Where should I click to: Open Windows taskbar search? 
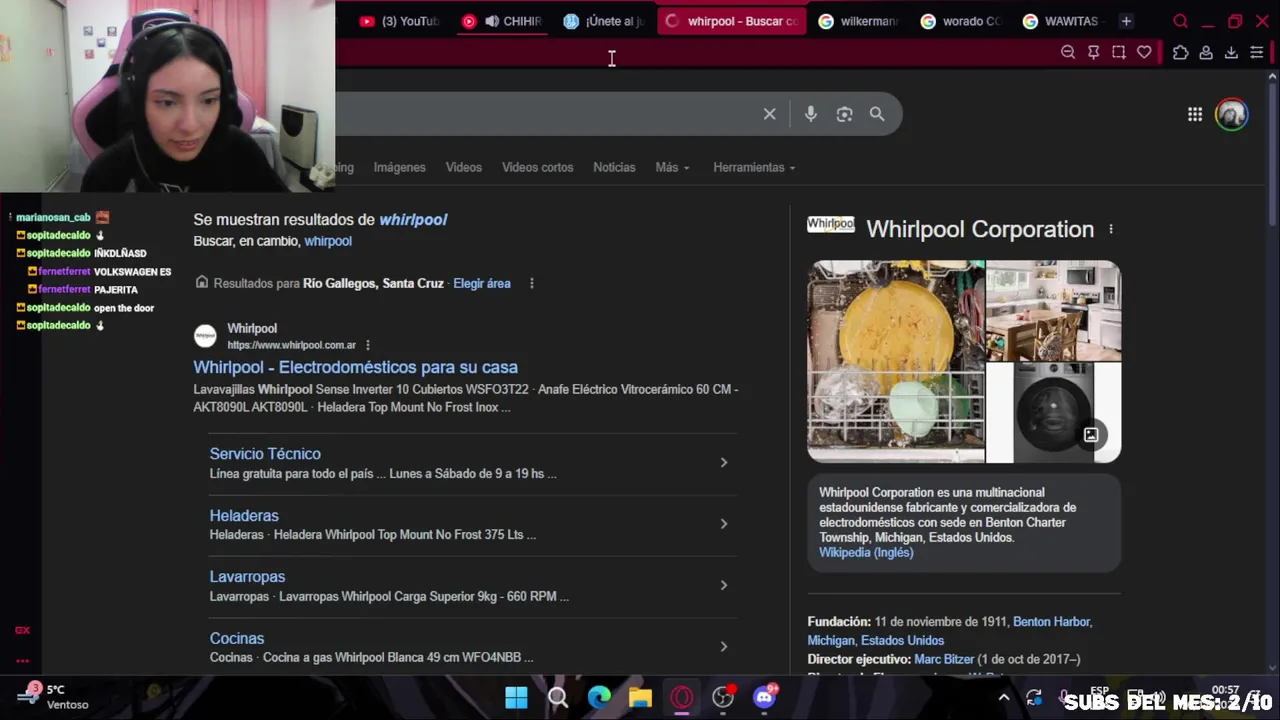tap(558, 697)
